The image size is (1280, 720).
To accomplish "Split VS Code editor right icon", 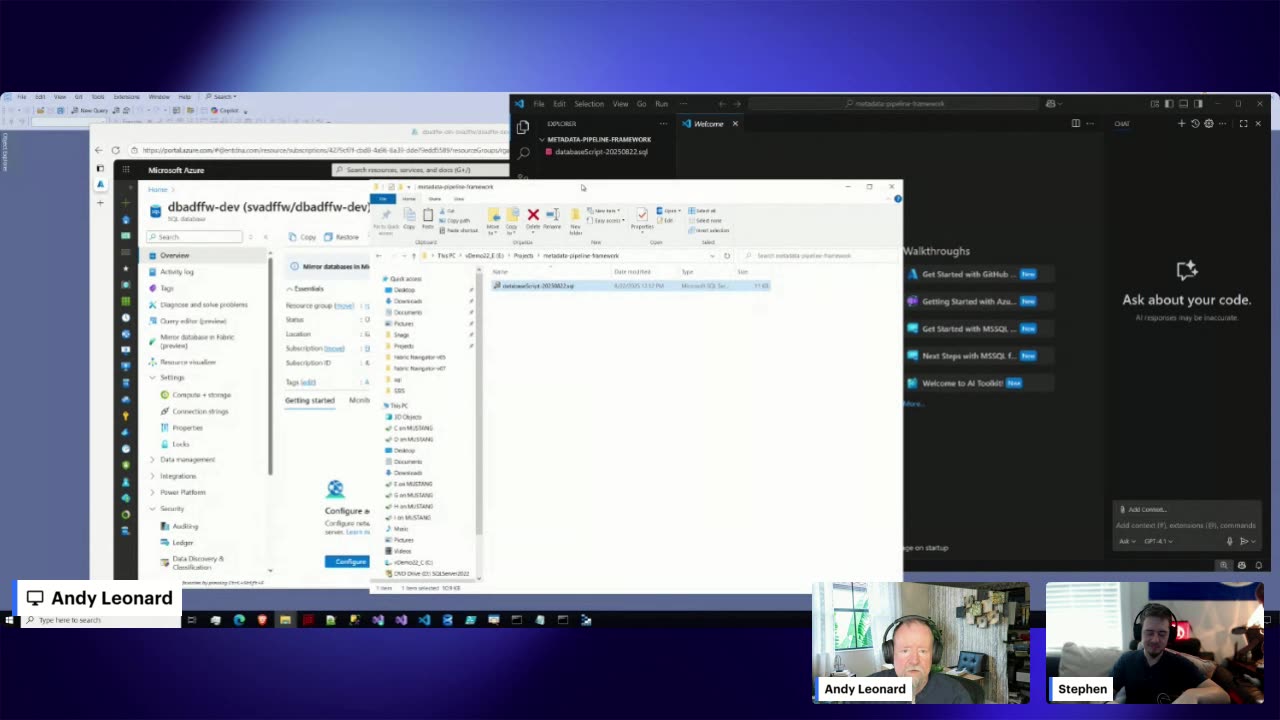I will point(1076,124).
